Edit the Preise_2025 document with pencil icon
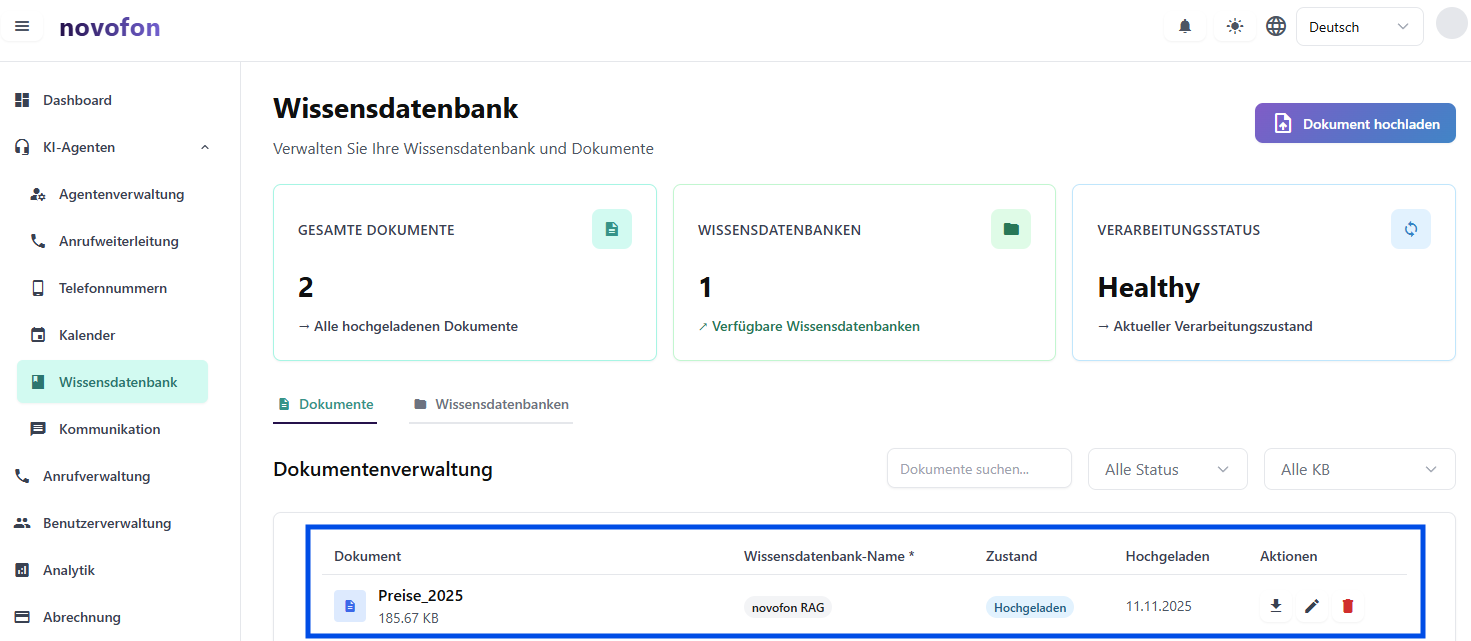 1312,606
